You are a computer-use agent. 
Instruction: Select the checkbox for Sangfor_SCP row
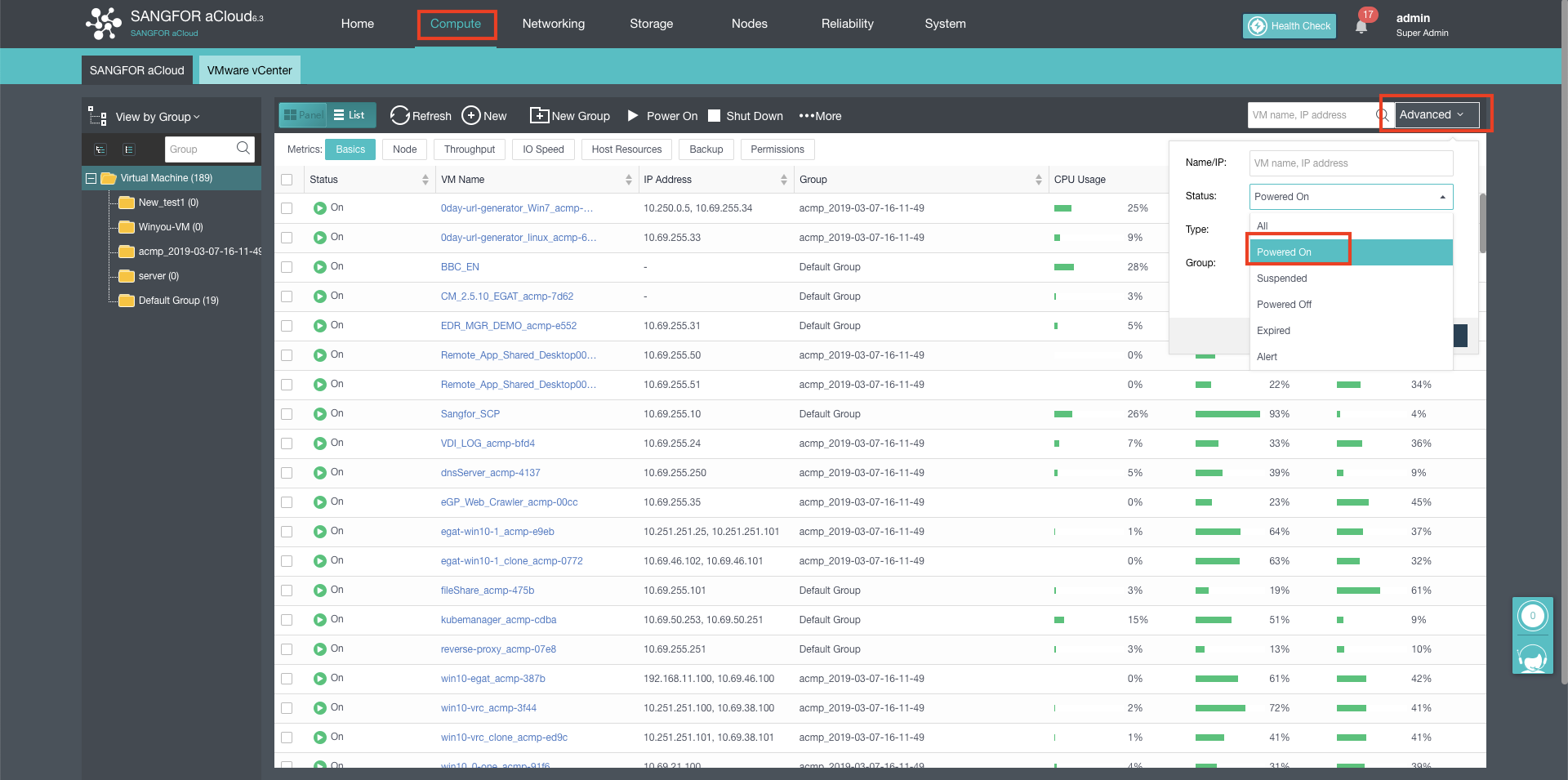pos(287,414)
